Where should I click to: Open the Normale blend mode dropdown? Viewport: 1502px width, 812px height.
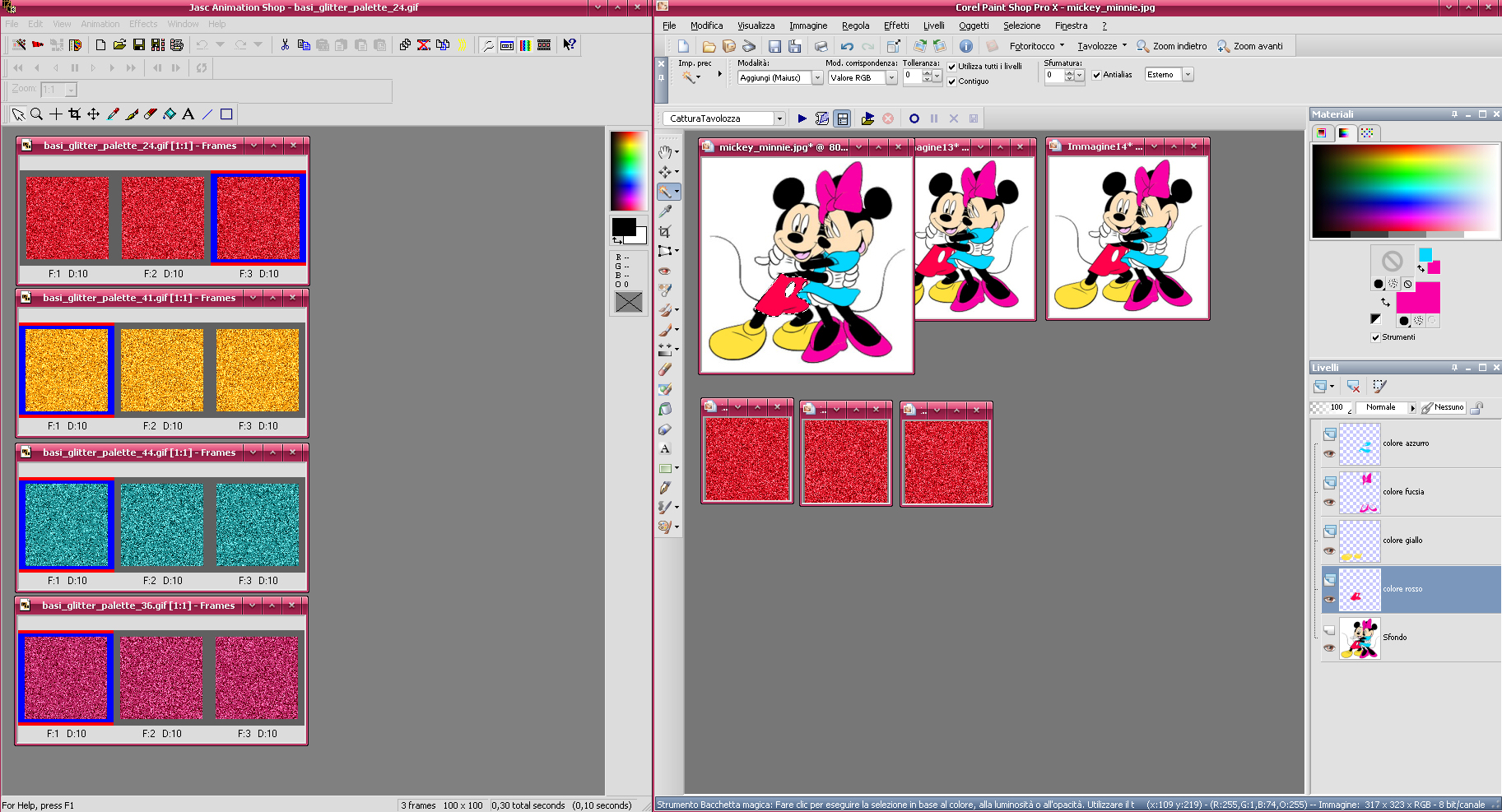pos(1412,407)
